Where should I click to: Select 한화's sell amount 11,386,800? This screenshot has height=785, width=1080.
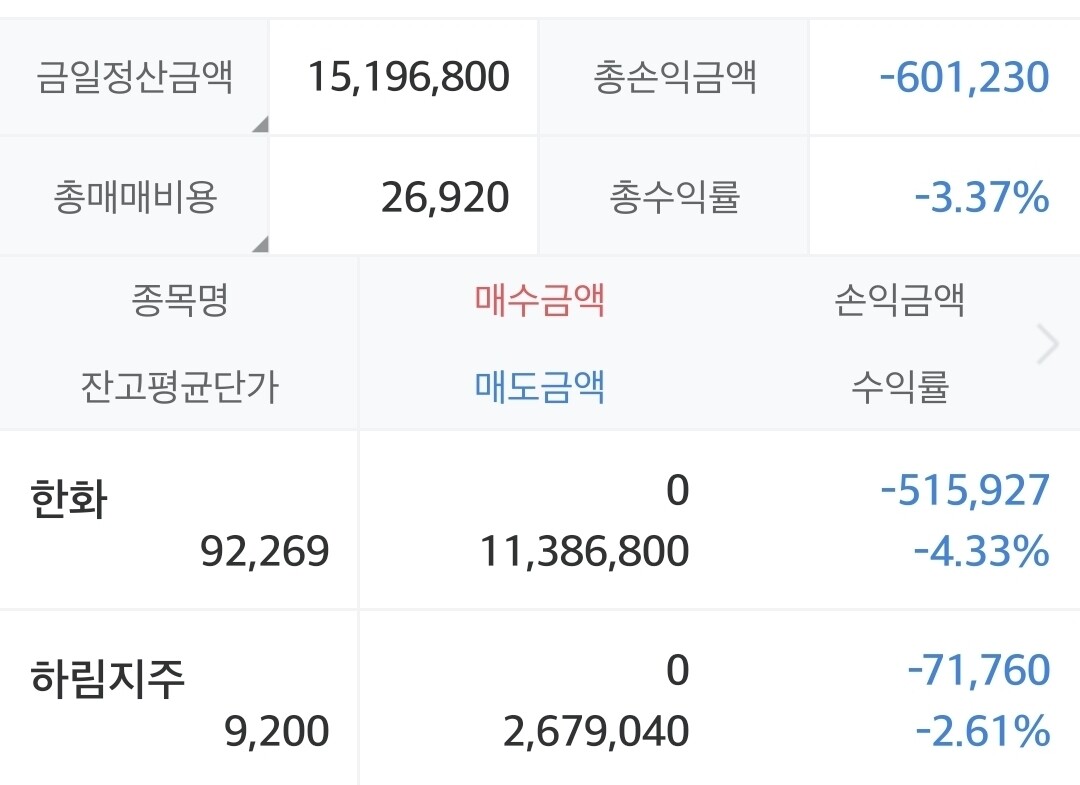[x=584, y=551]
